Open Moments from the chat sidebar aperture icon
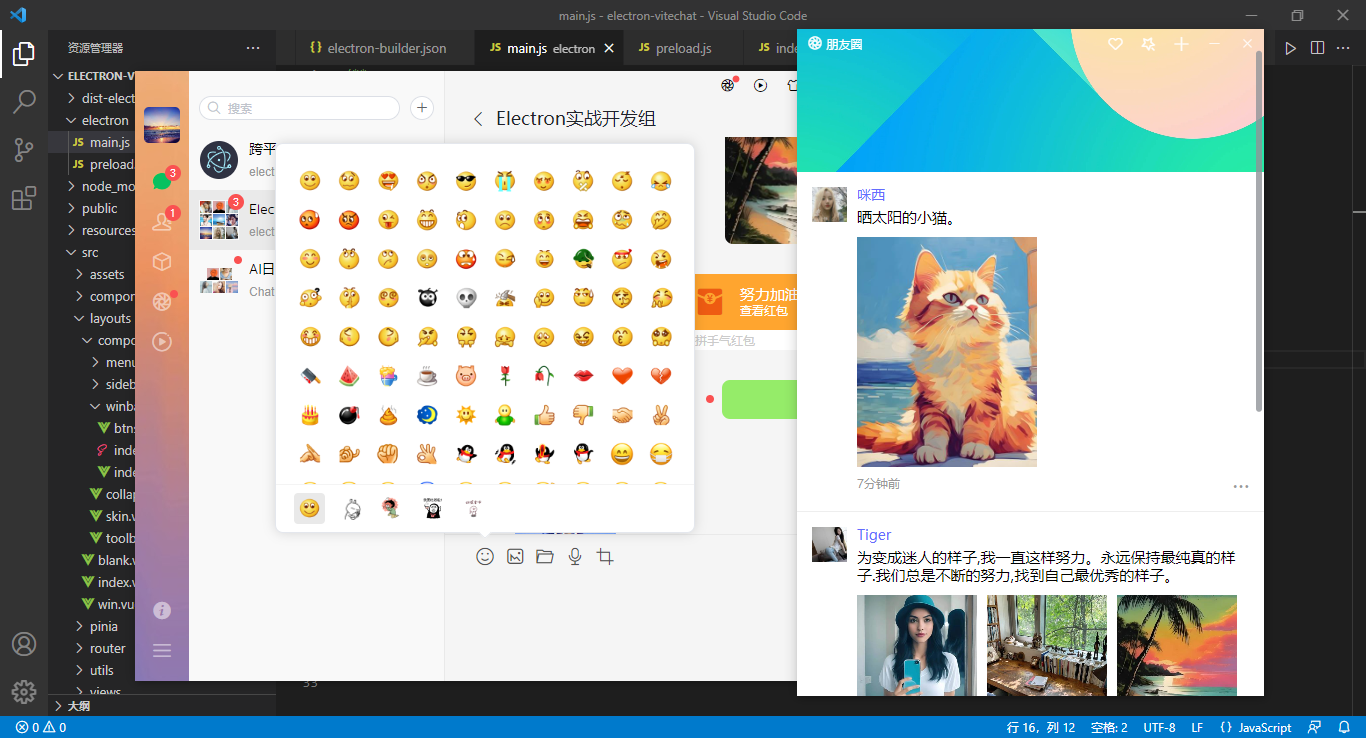 tap(162, 301)
